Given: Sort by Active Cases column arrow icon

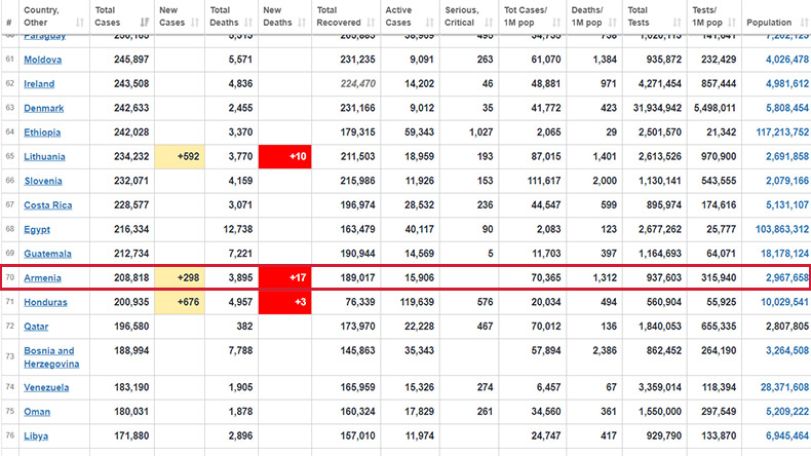Looking at the screenshot, I should [x=430, y=22].
